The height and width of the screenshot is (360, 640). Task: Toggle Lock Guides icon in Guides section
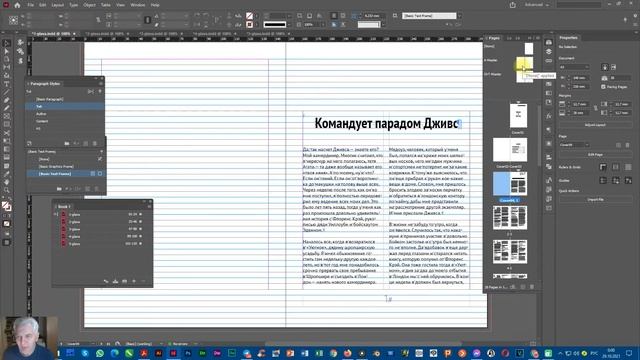coord(616,180)
